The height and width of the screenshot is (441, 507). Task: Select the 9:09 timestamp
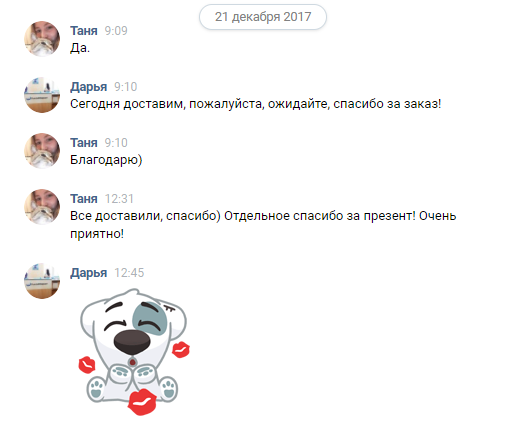click(116, 31)
